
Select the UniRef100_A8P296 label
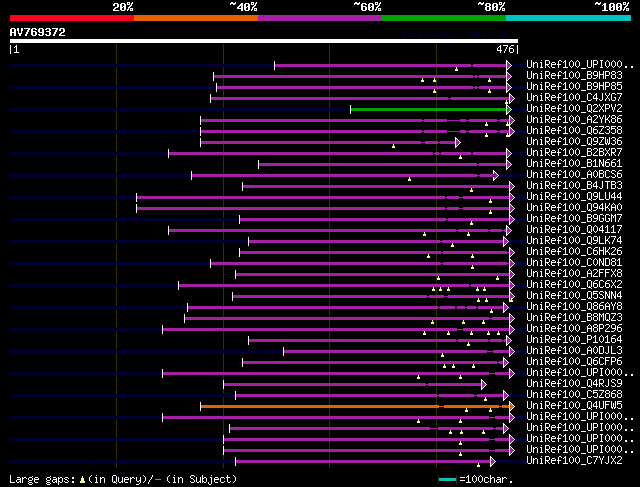[574, 329]
